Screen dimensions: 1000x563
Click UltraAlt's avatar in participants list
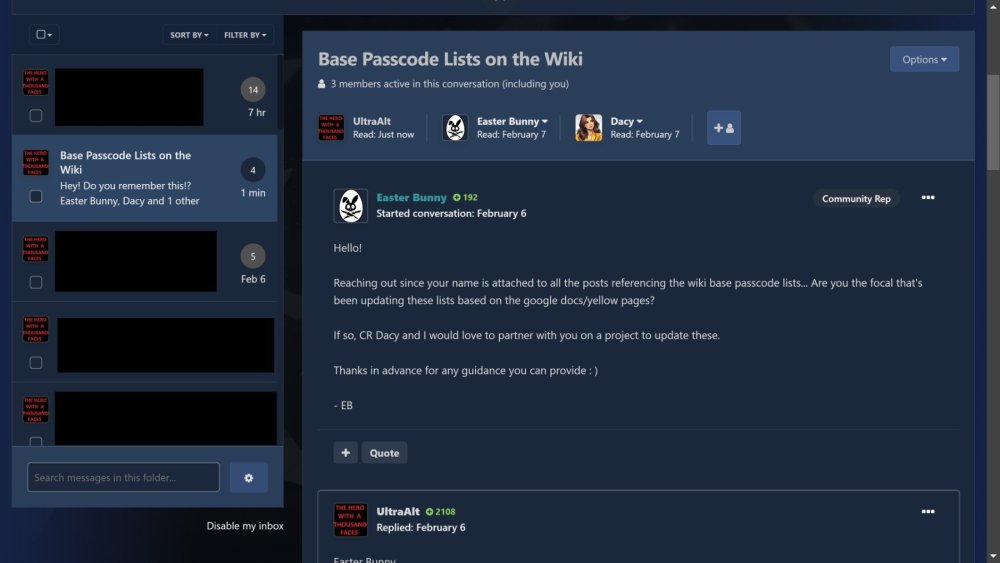pos(331,128)
